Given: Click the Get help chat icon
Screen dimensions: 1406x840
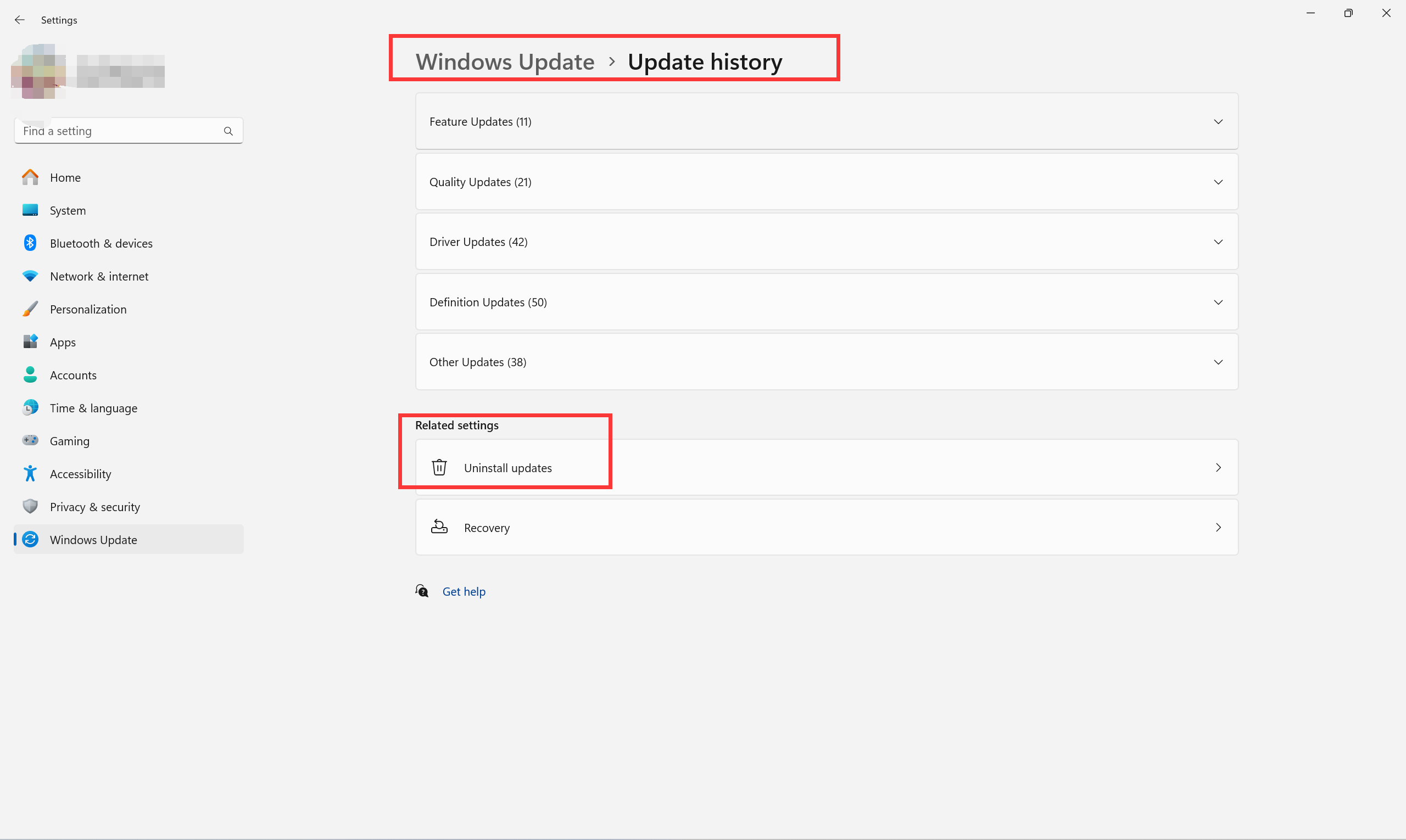Looking at the screenshot, I should click(x=422, y=591).
